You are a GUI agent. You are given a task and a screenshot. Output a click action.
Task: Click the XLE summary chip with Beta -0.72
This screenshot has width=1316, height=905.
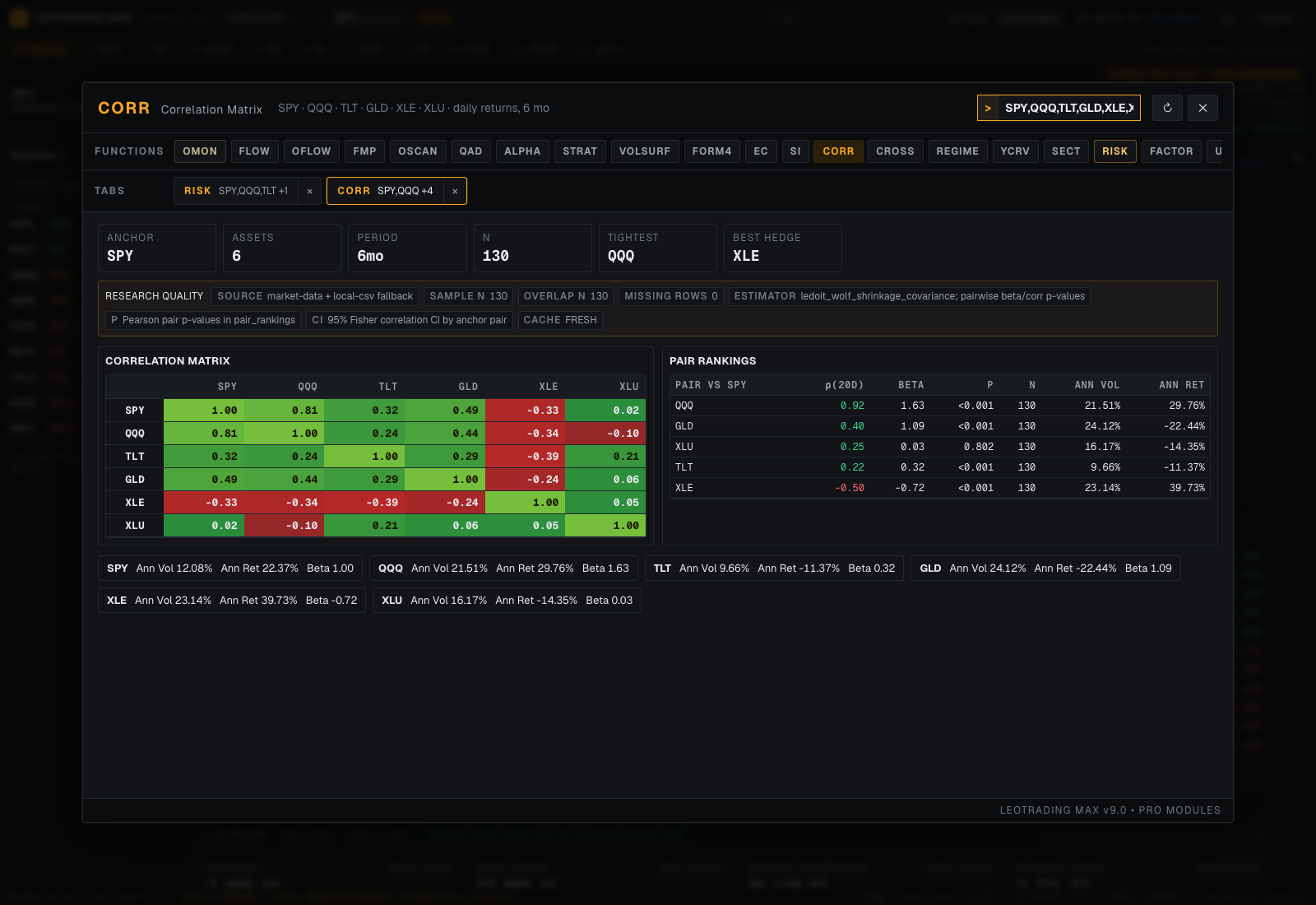pyautogui.click(x=232, y=601)
